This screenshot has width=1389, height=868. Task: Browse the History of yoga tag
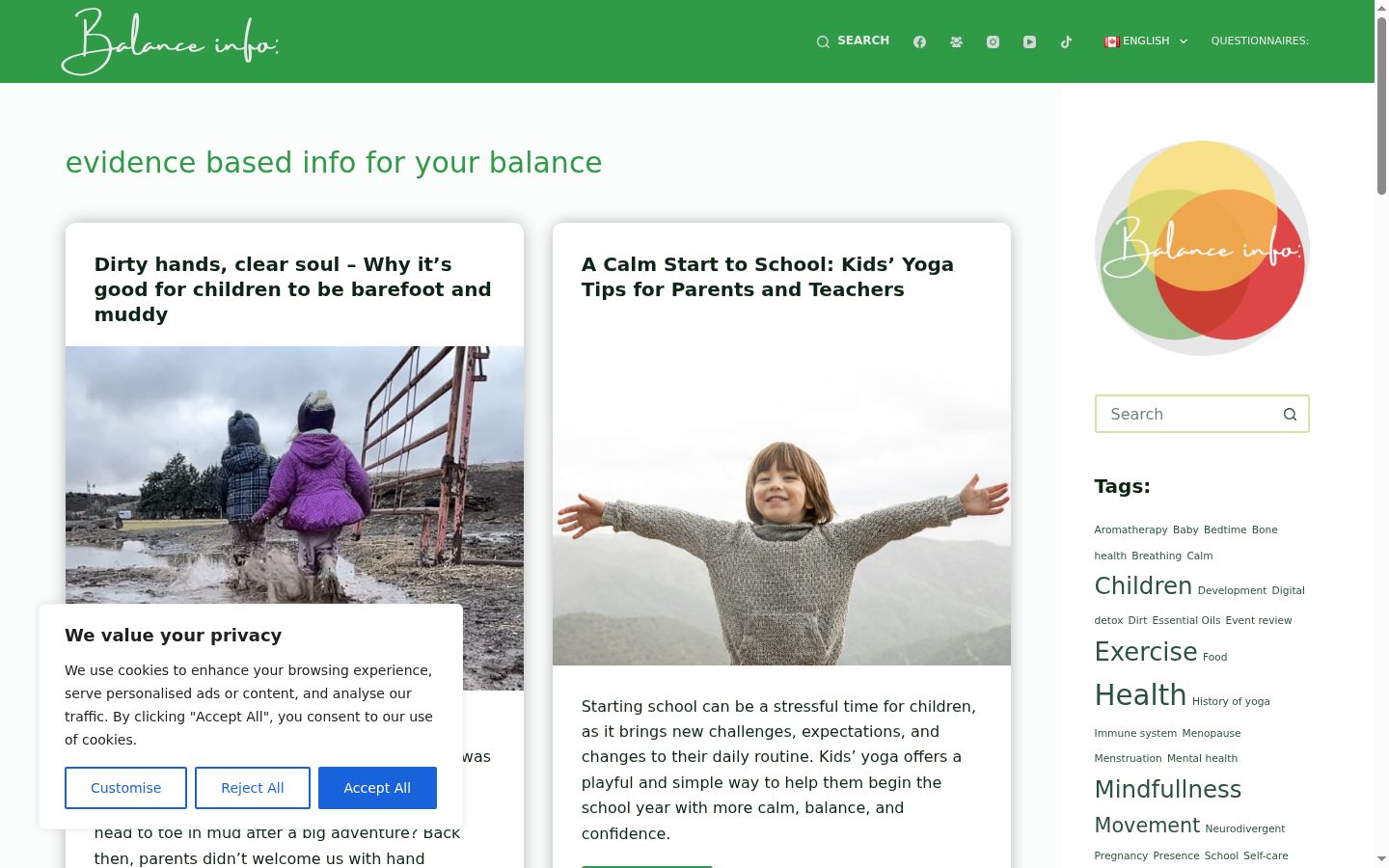[1231, 701]
